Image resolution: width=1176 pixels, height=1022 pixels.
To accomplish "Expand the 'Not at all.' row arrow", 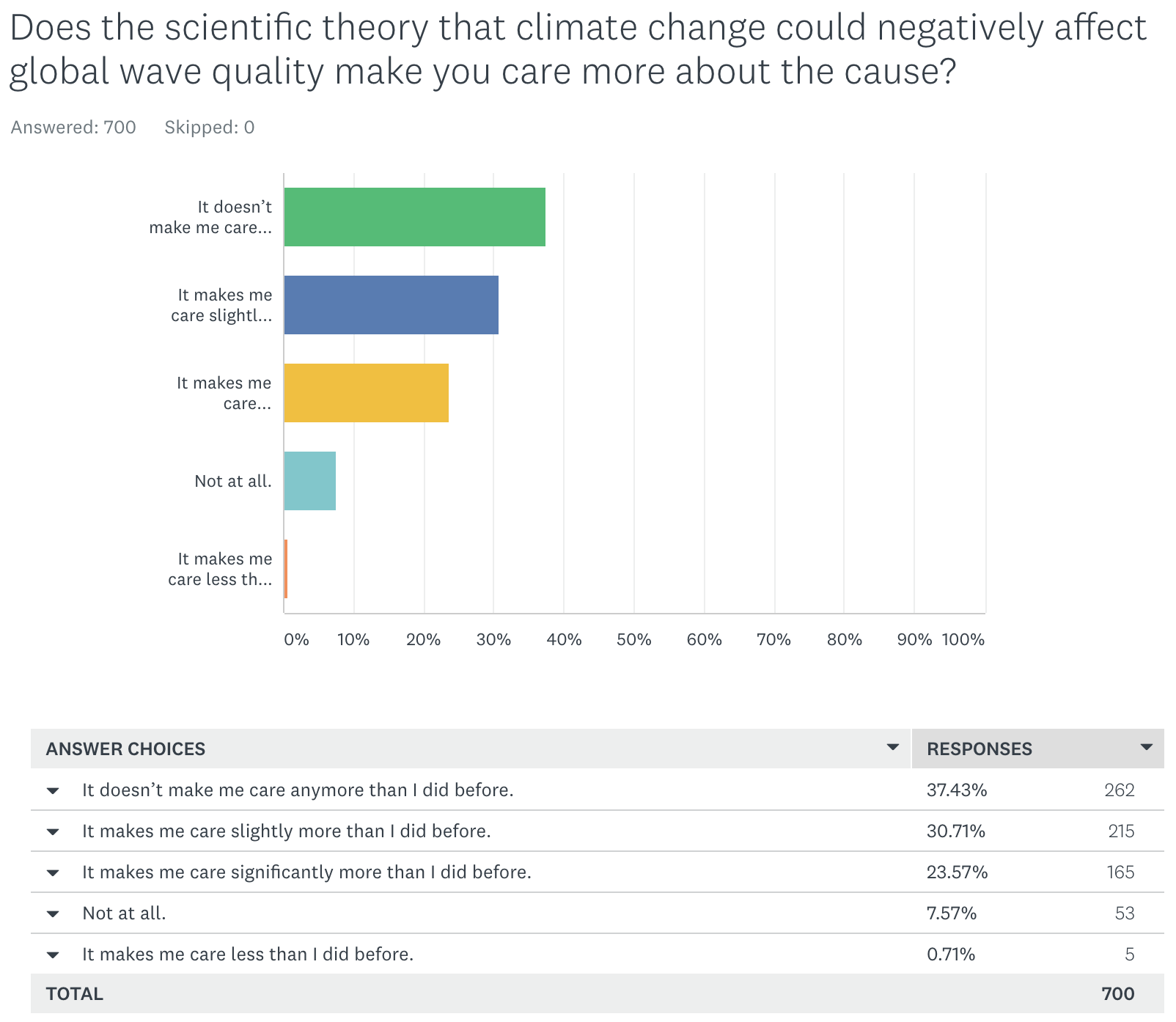I will (52, 914).
